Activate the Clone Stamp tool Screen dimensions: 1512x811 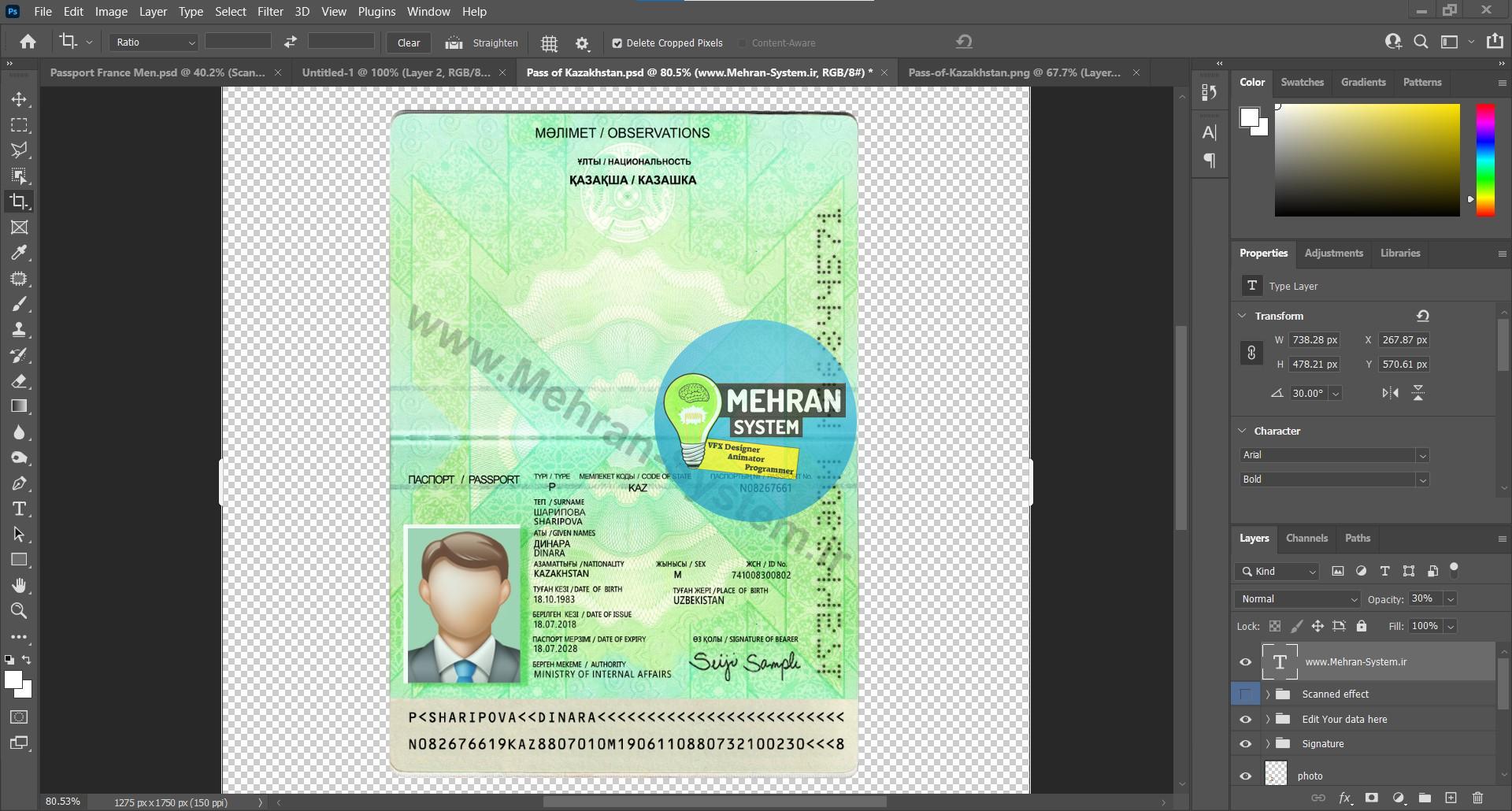click(x=20, y=330)
